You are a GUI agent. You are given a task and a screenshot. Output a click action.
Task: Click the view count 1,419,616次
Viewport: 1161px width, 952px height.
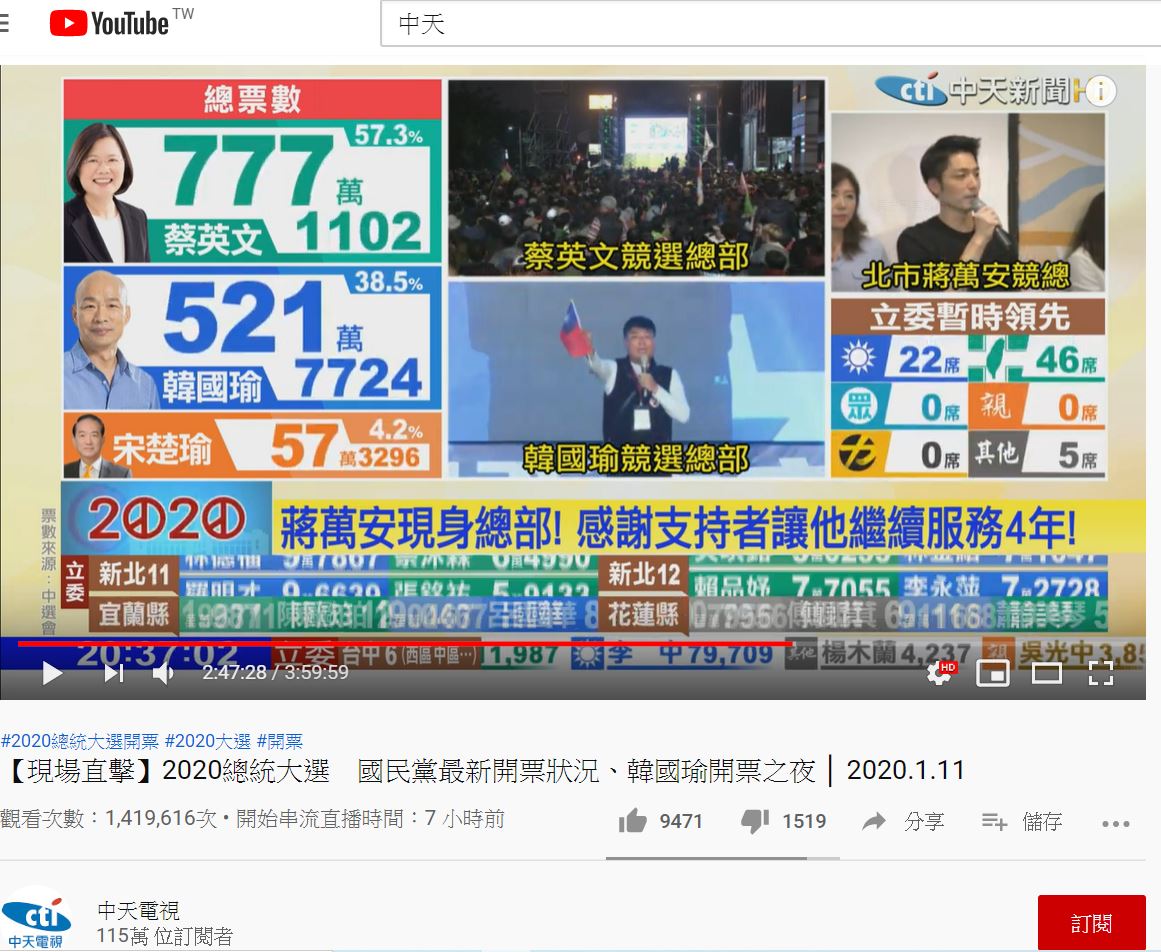click(108, 819)
